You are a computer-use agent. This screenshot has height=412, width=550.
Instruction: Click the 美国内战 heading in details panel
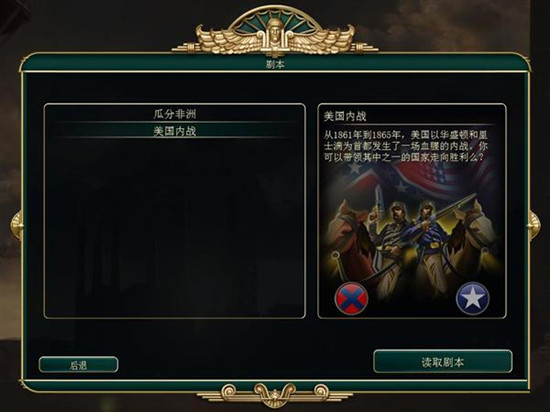pyautogui.click(x=345, y=116)
